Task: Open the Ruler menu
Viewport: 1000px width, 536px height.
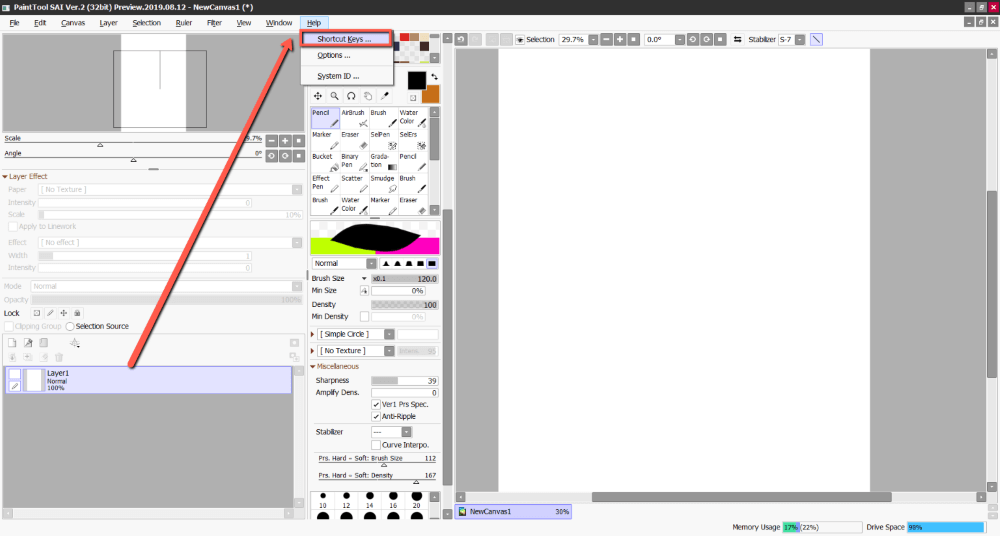Action: click(x=184, y=23)
